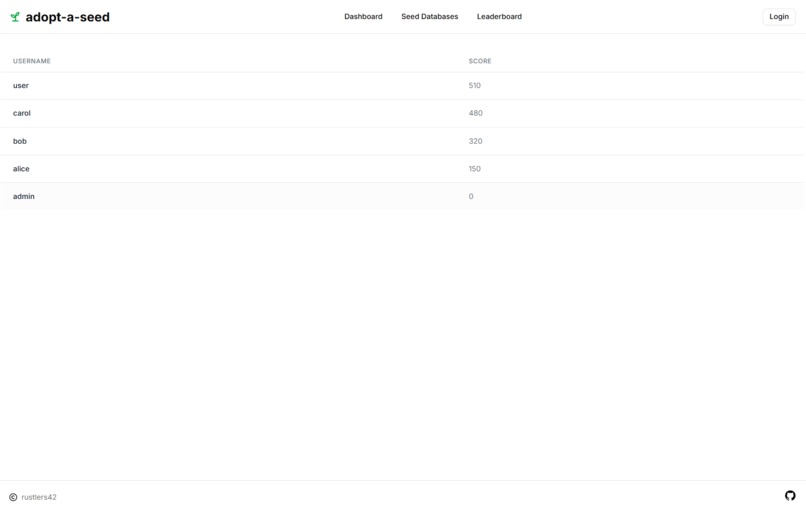The width and height of the screenshot is (806, 514).
Task: Select the 'carol' username cell
Action: [22, 113]
